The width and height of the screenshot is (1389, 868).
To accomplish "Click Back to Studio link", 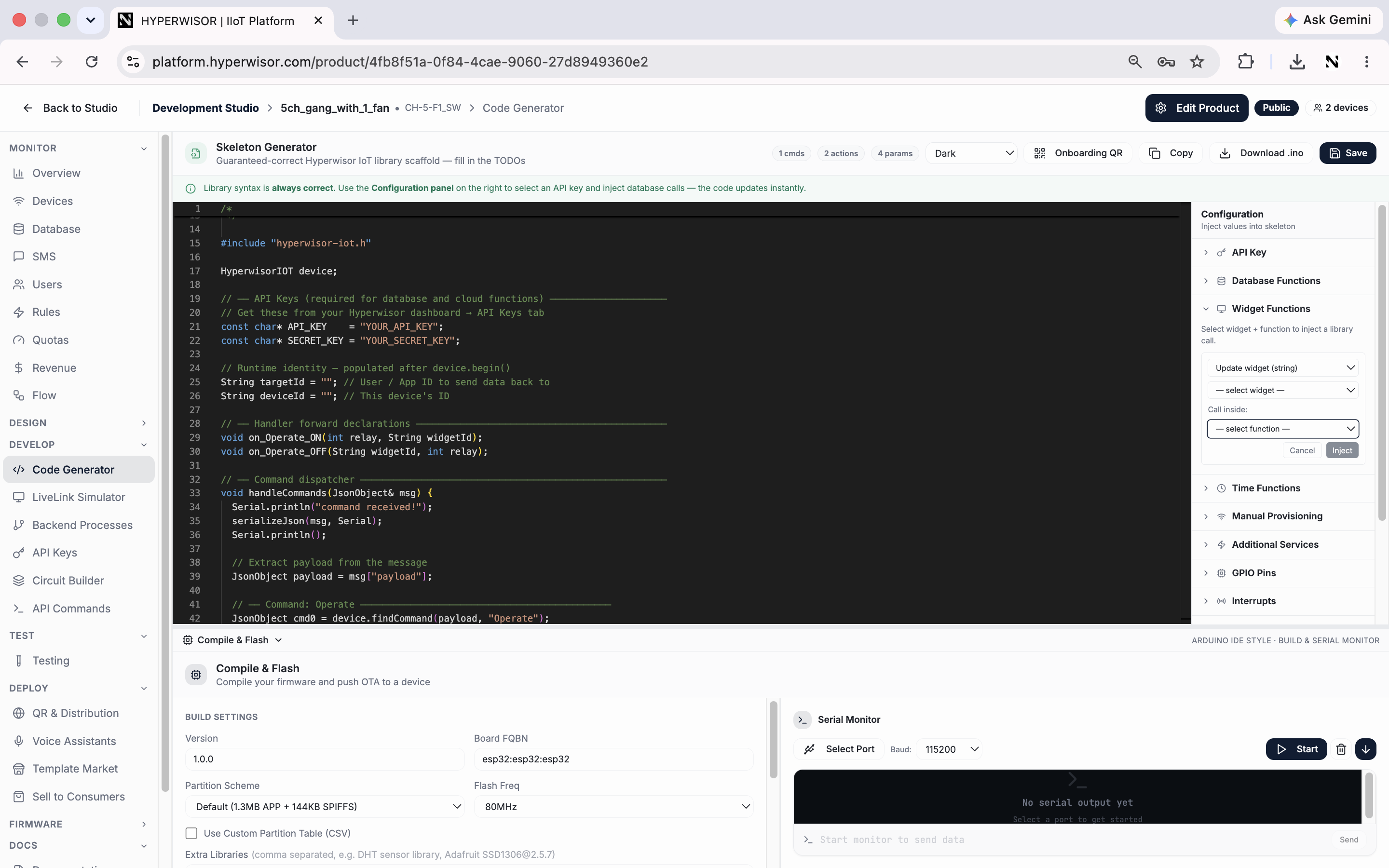I will [70, 108].
